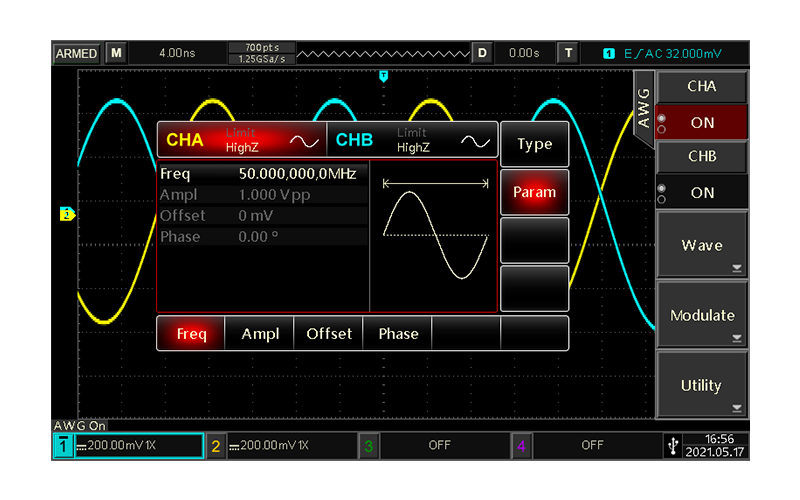Viewport: 800px width, 500px height.
Task: Click the yellow channel 2 ground marker
Action: coord(68,214)
